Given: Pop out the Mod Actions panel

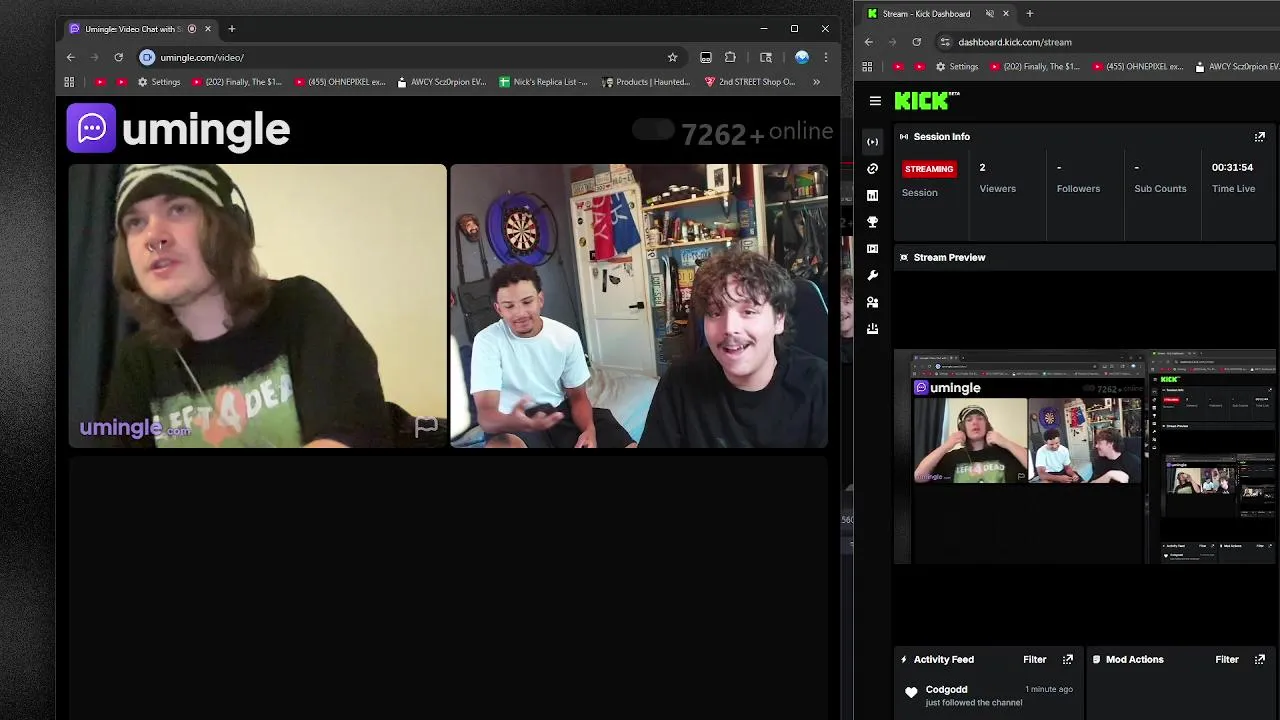Looking at the screenshot, I should 1260,660.
